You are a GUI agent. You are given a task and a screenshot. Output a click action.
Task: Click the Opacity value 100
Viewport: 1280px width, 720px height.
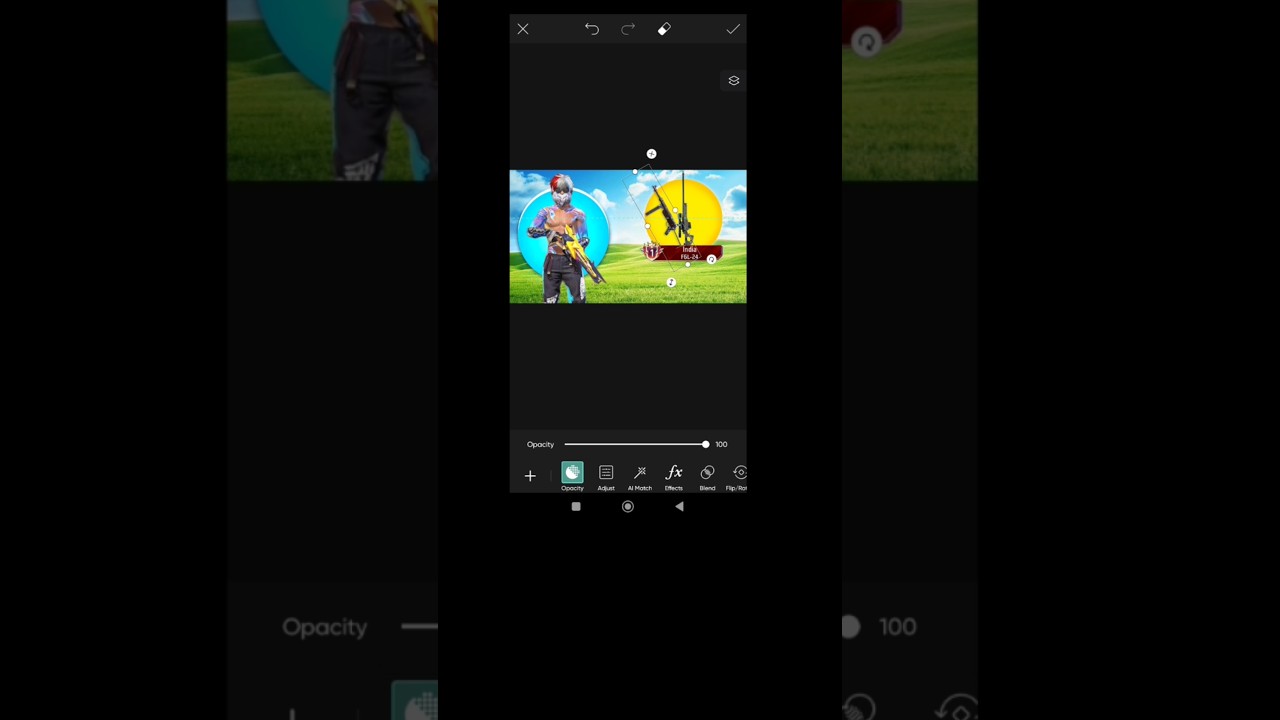pos(721,444)
